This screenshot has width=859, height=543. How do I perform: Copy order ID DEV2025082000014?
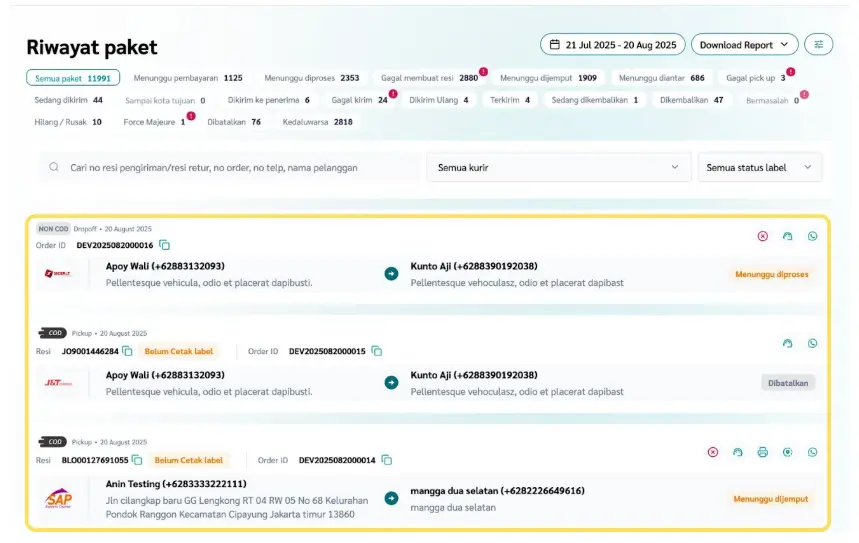[386, 460]
